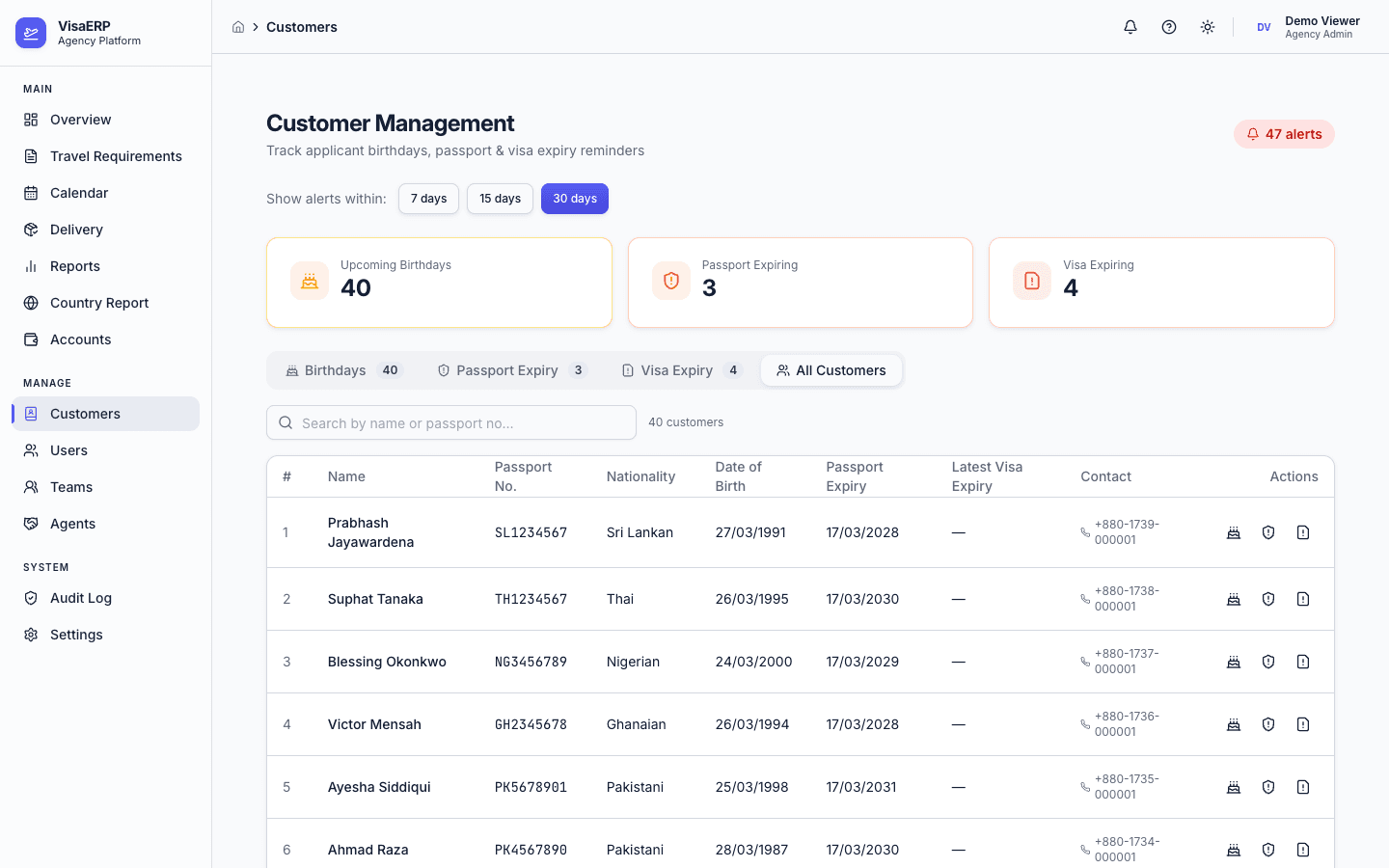Select the Country Report sidebar item
The height and width of the screenshot is (868, 1389).
point(98,302)
